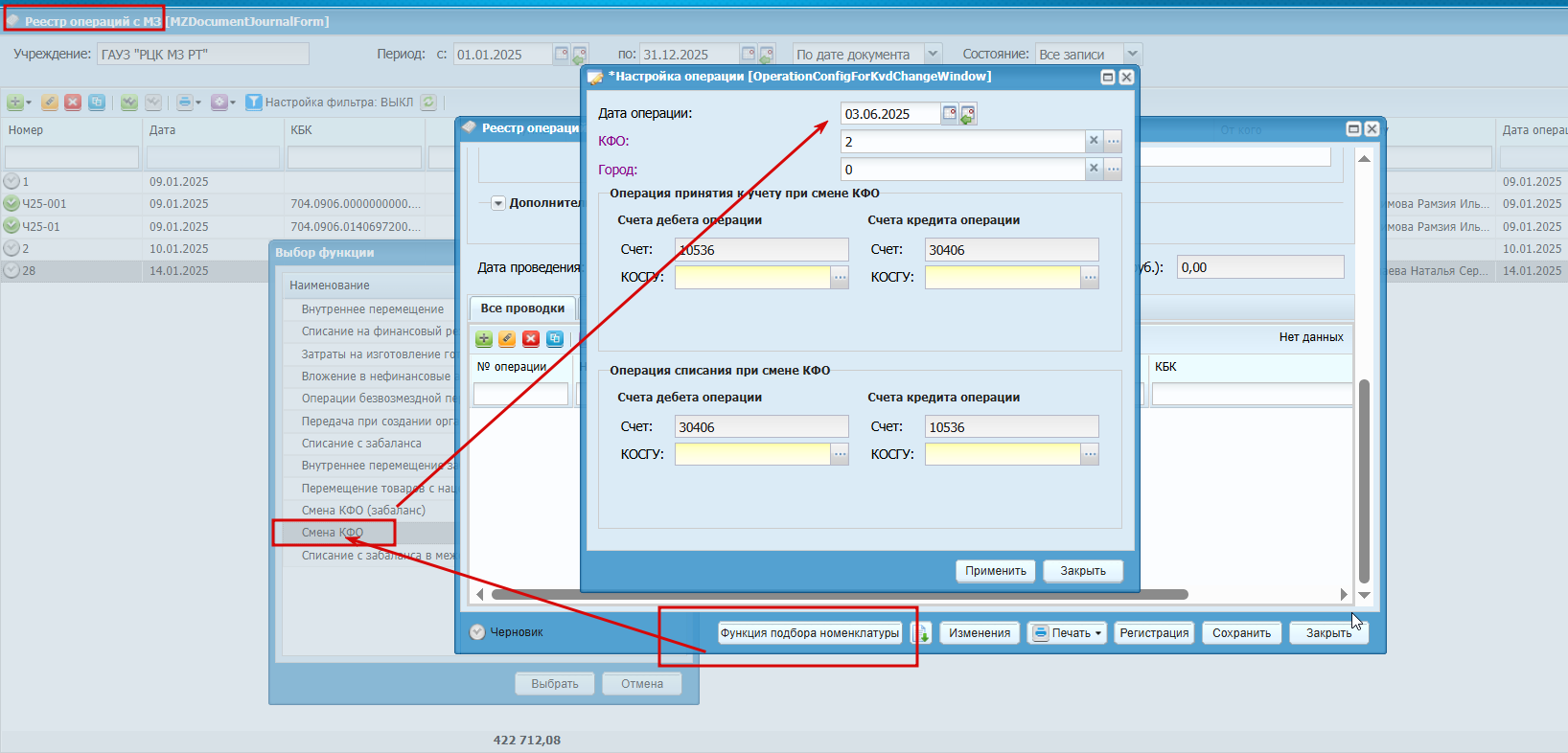The width and height of the screenshot is (1568, 753).
Task: Click the КБК column header in main table
Action: [355, 130]
